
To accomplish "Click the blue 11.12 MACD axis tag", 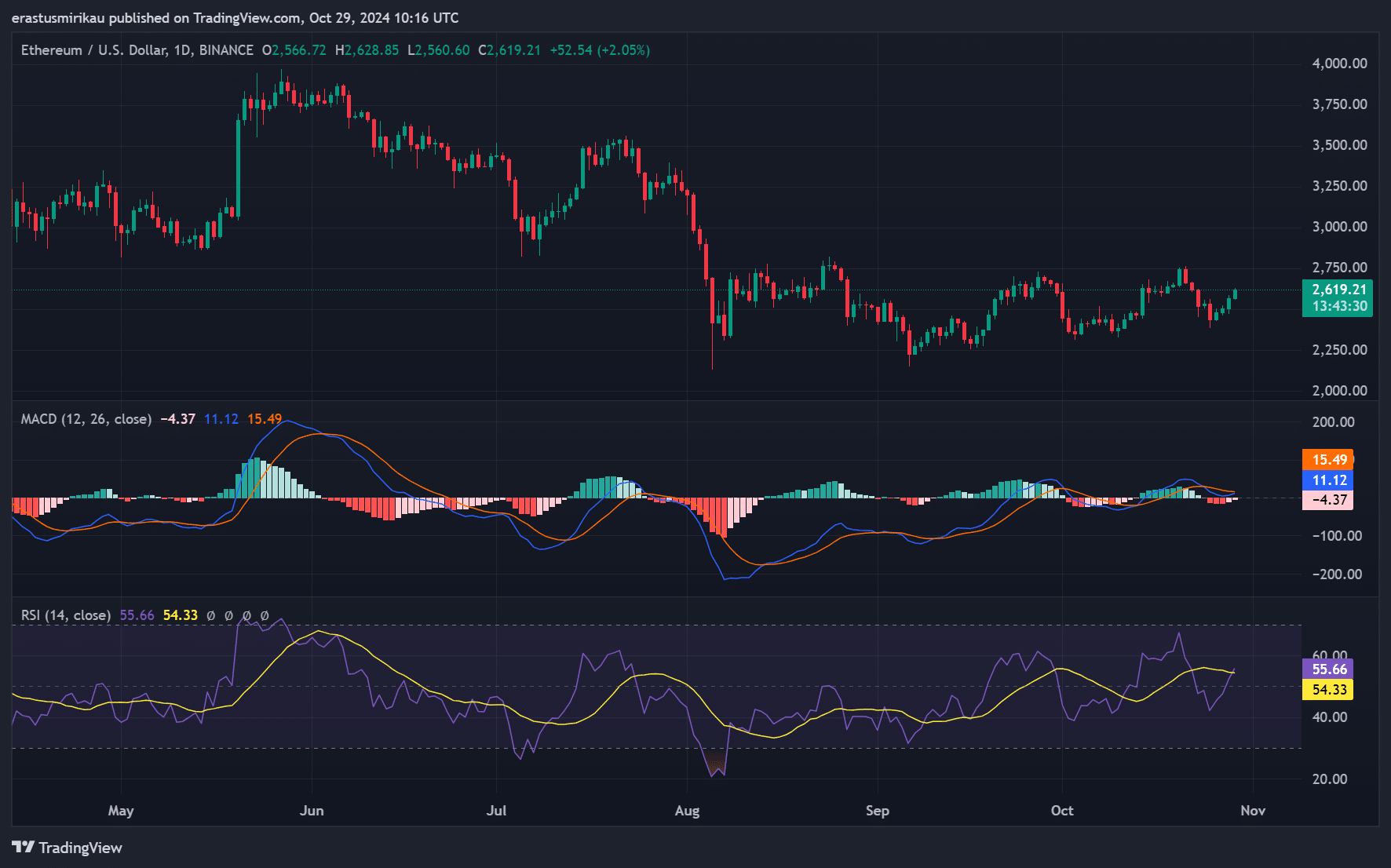I will pyautogui.click(x=1328, y=480).
